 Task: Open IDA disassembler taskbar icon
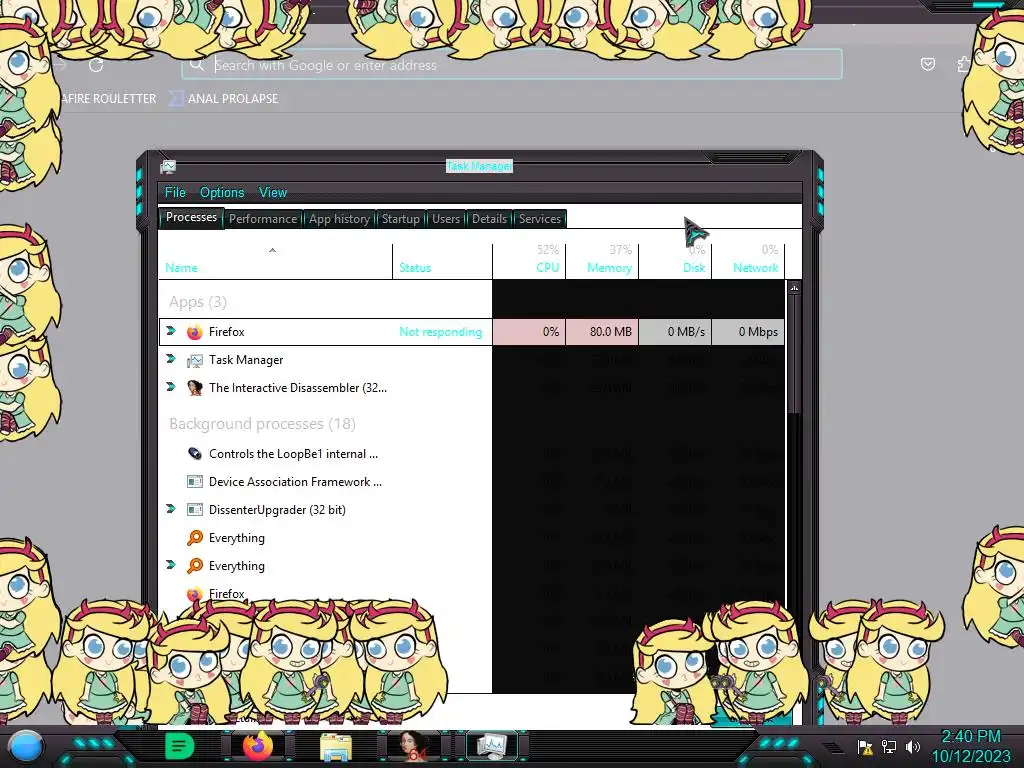[x=413, y=747]
